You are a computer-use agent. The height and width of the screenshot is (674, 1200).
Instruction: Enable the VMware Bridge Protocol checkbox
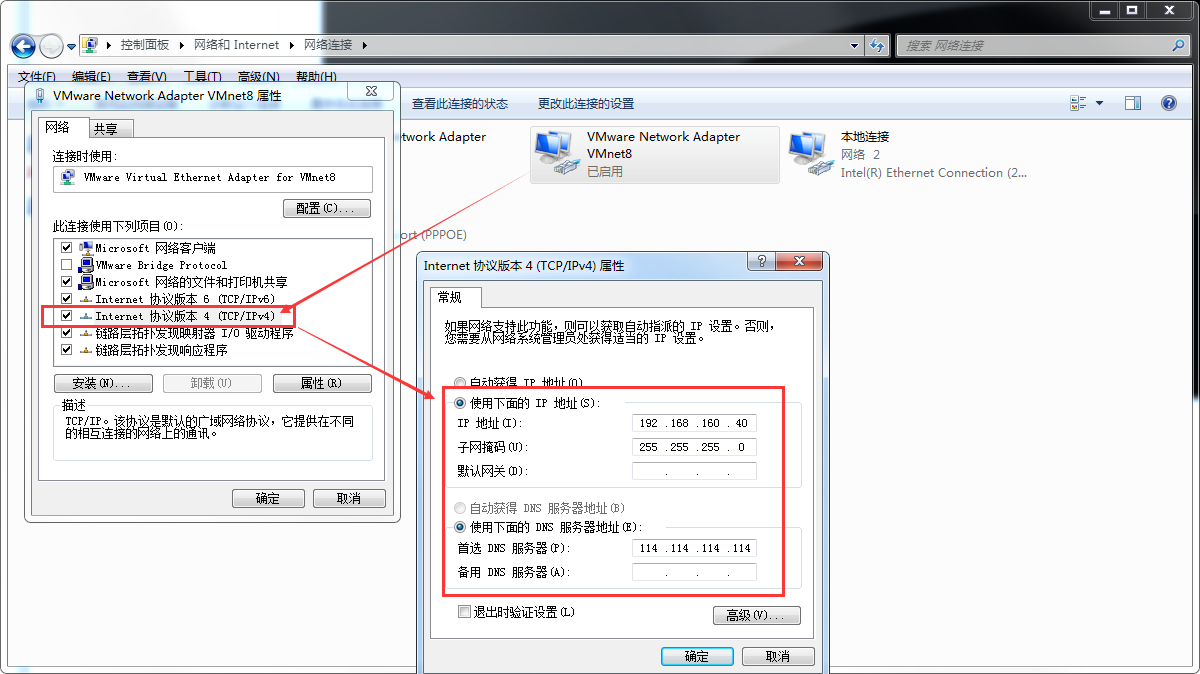tap(66, 264)
